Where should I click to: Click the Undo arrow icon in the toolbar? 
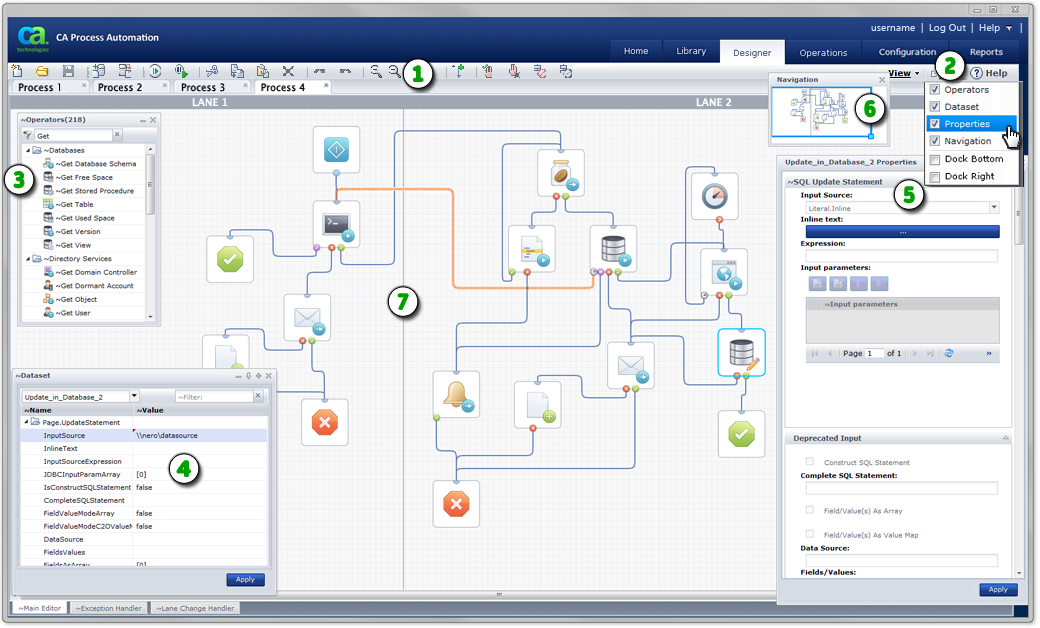click(x=320, y=70)
